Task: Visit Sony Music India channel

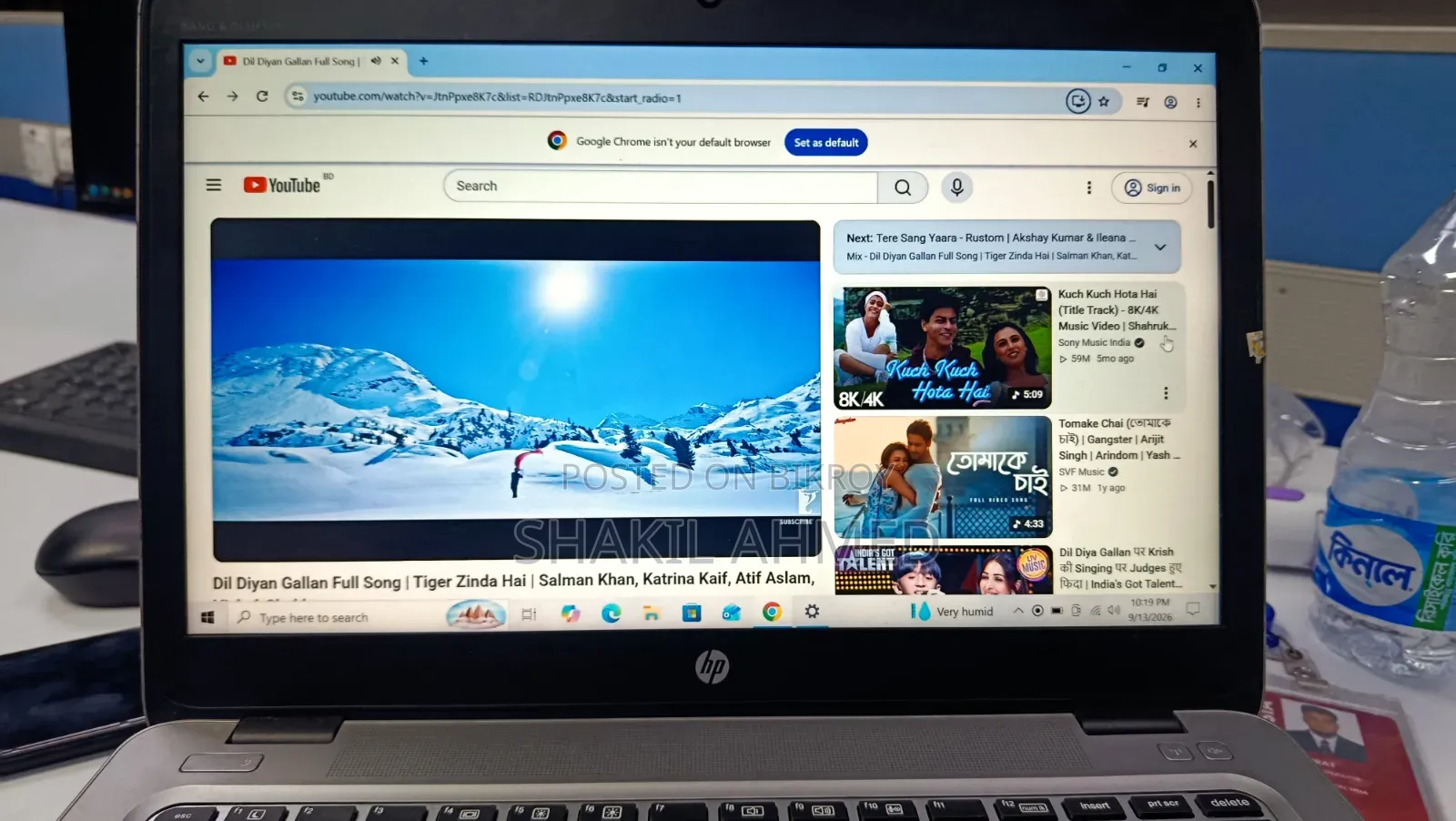Action: [1094, 342]
